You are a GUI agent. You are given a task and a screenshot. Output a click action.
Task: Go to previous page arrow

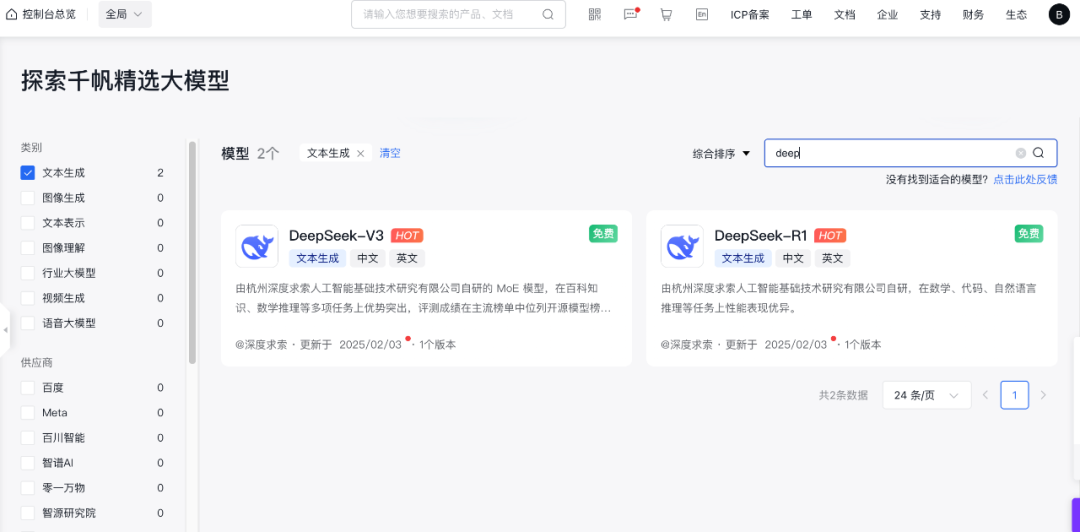[x=986, y=396]
